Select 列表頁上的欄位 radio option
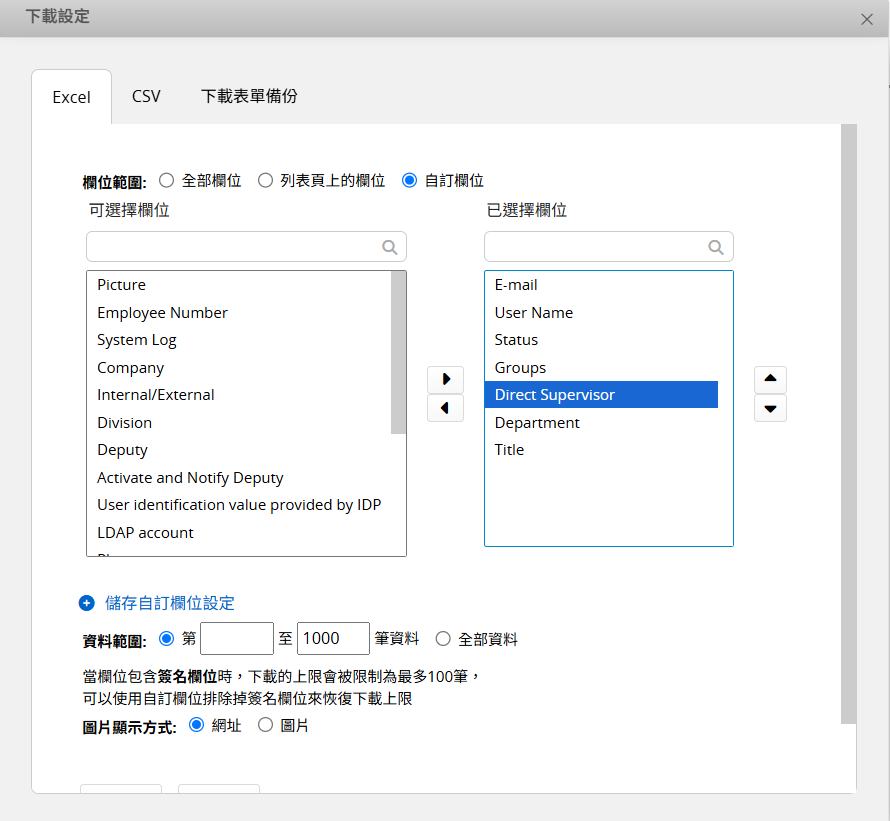Screen dimensions: 890x821 pos(265,181)
